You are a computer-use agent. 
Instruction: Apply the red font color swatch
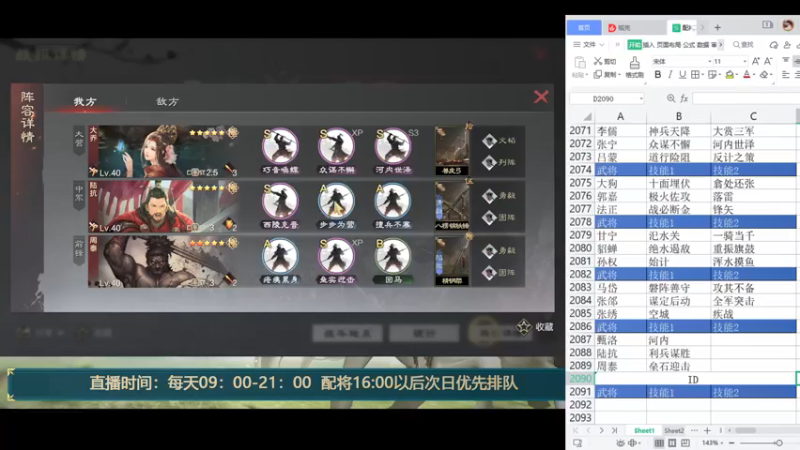(746, 75)
